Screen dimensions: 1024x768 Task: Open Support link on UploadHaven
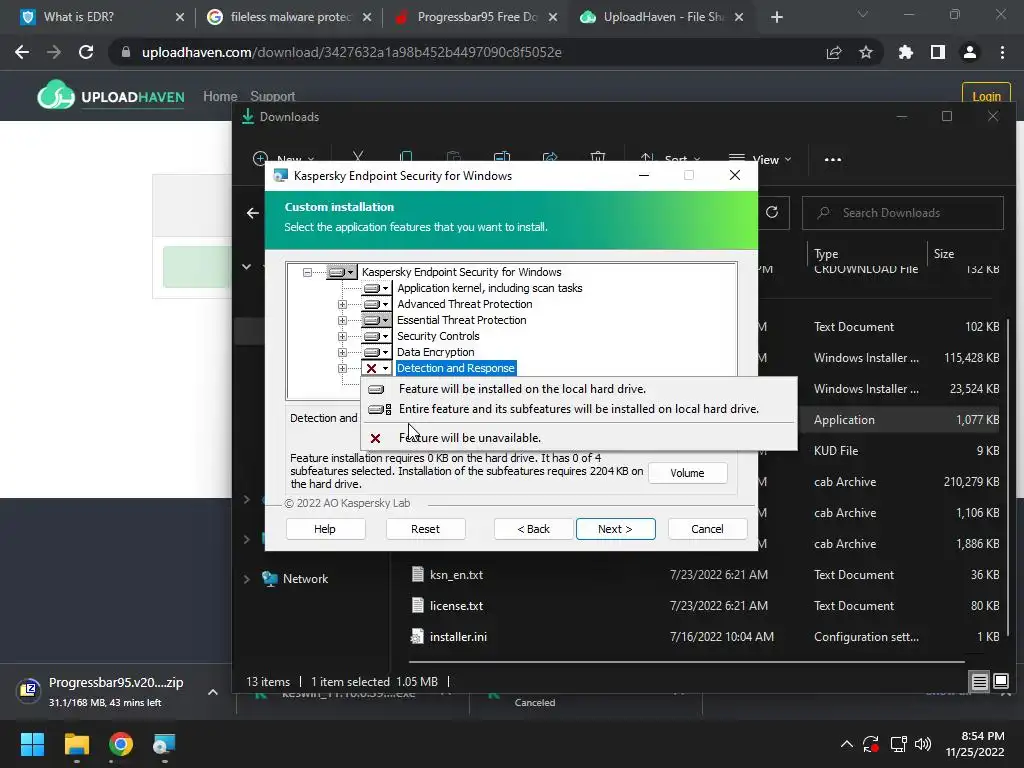(x=272, y=96)
